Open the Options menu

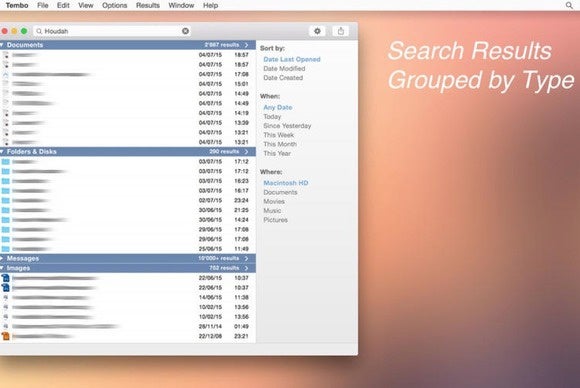pos(114,5)
